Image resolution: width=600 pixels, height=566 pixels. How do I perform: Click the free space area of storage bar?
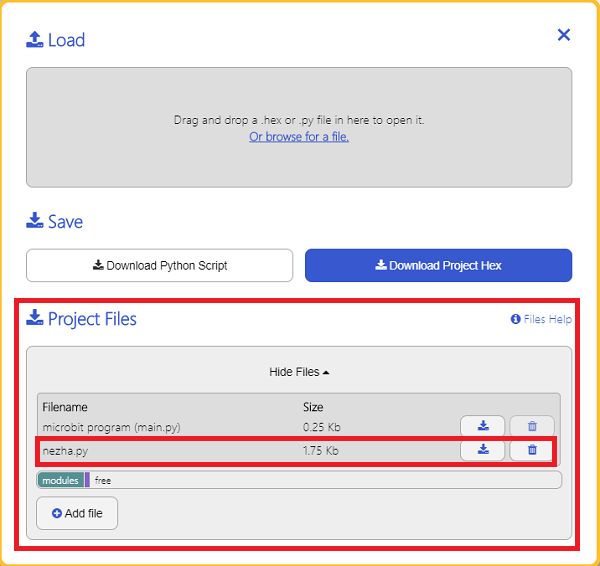point(326,480)
